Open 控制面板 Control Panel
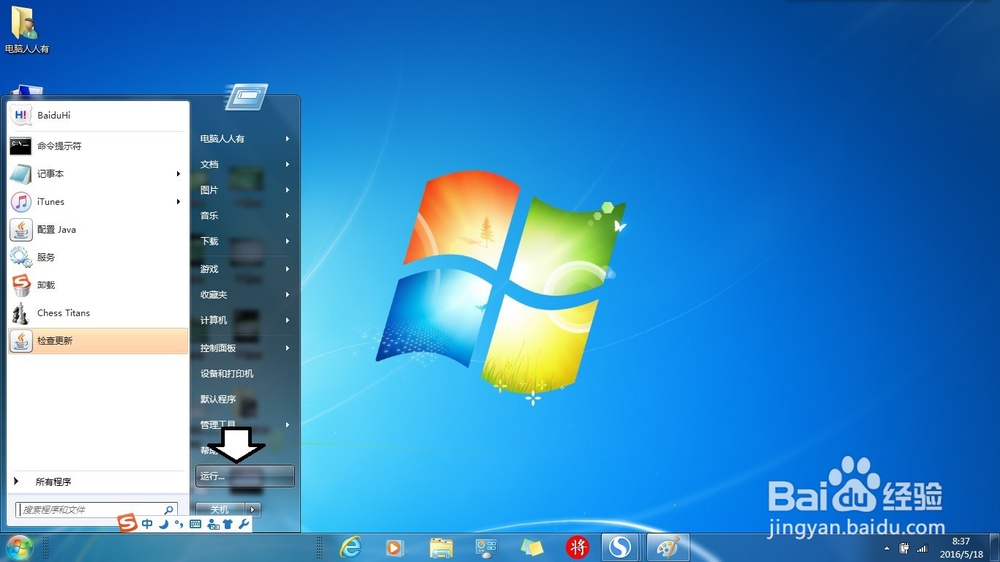Image resolution: width=1000 pixels, height=562 pixels. [245, 348]
